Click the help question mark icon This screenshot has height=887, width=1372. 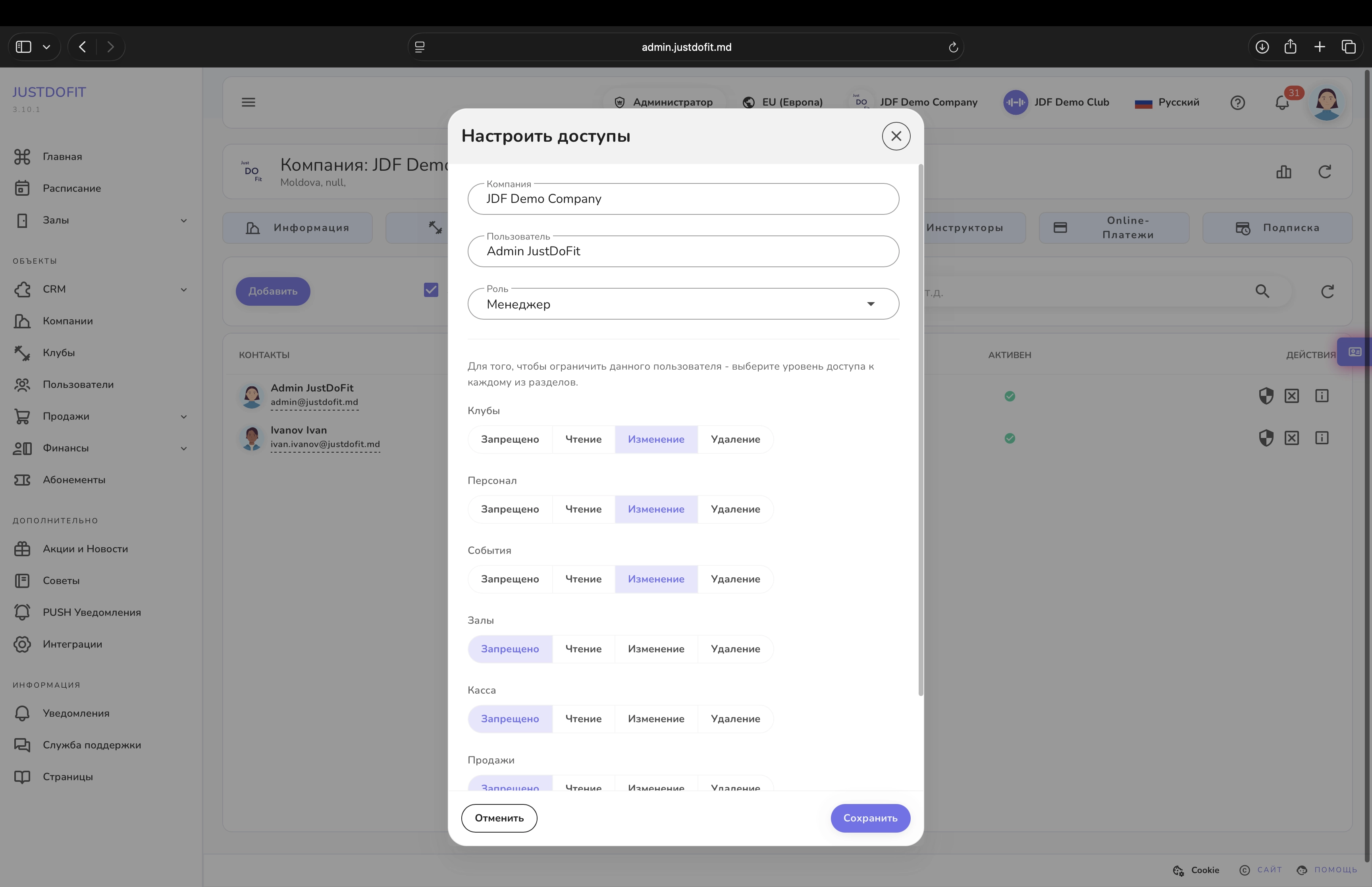coord(1237,102)
